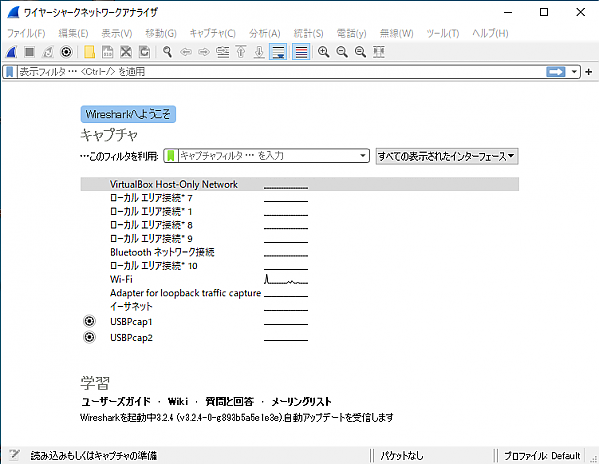This screenshot has width=599, height=464.
Task: Close the capture file icon
Action: (x=126, y=52)
